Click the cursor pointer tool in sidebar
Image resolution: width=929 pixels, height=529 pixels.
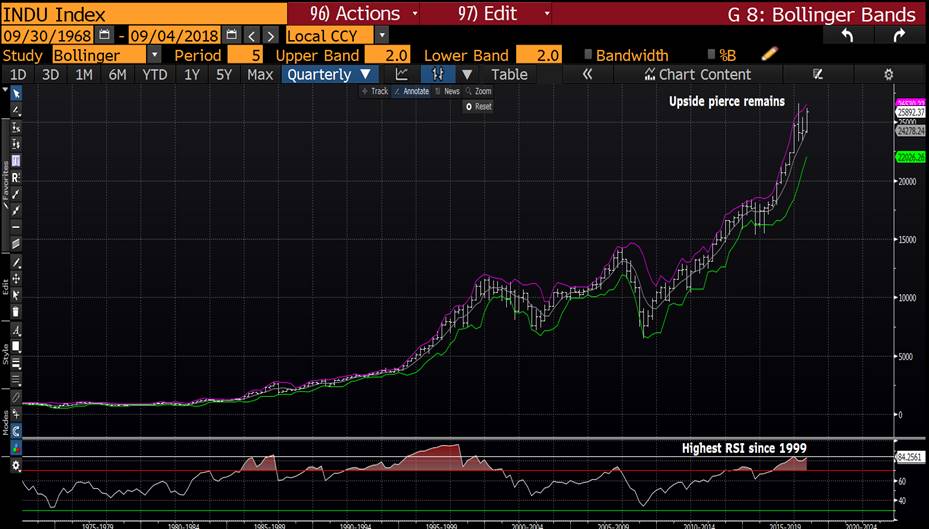pyautogui.click(x=16, y=93)
